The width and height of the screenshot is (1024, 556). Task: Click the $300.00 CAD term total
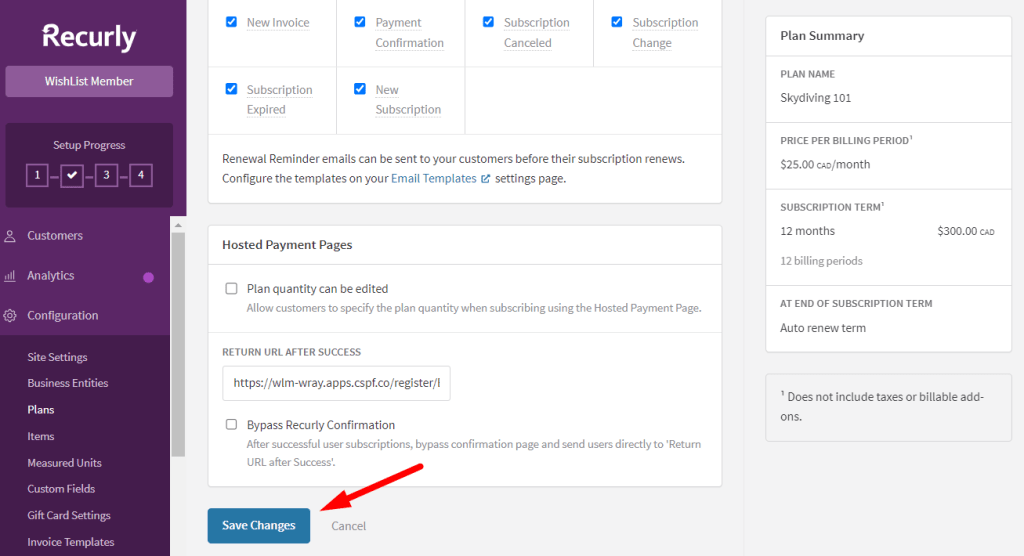point(966,231)
